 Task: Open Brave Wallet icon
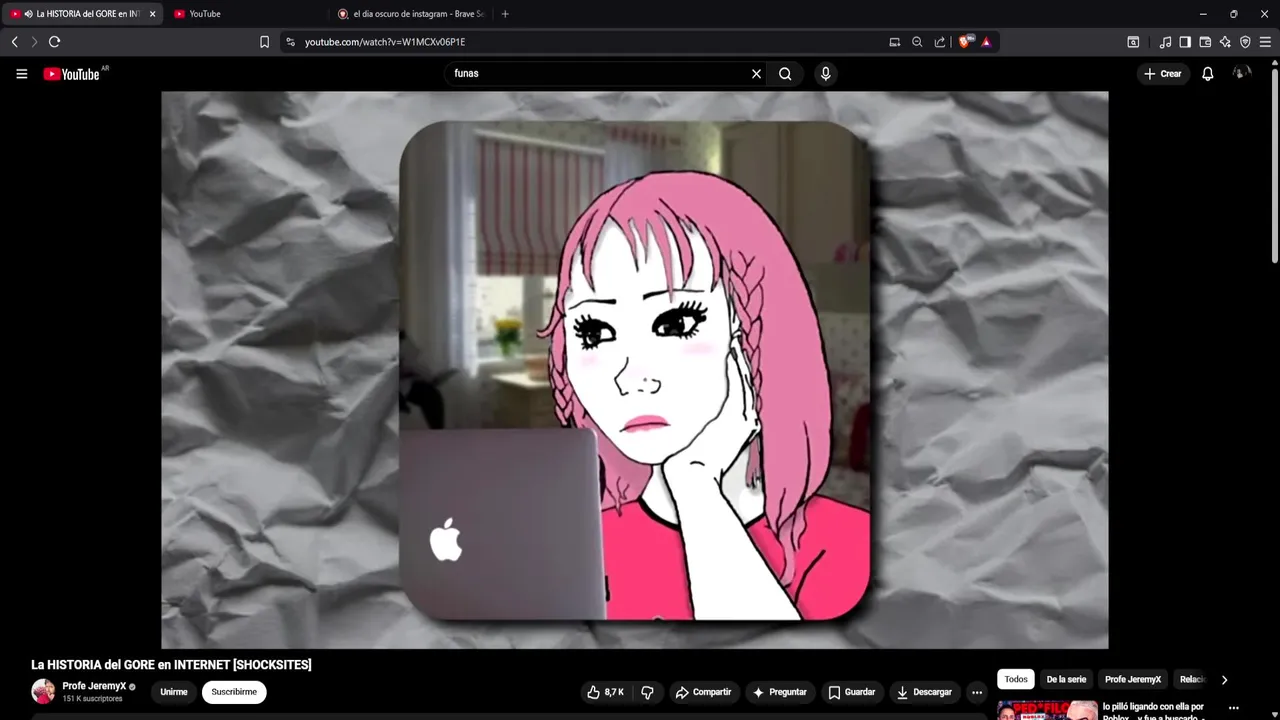coord(1205,42)
